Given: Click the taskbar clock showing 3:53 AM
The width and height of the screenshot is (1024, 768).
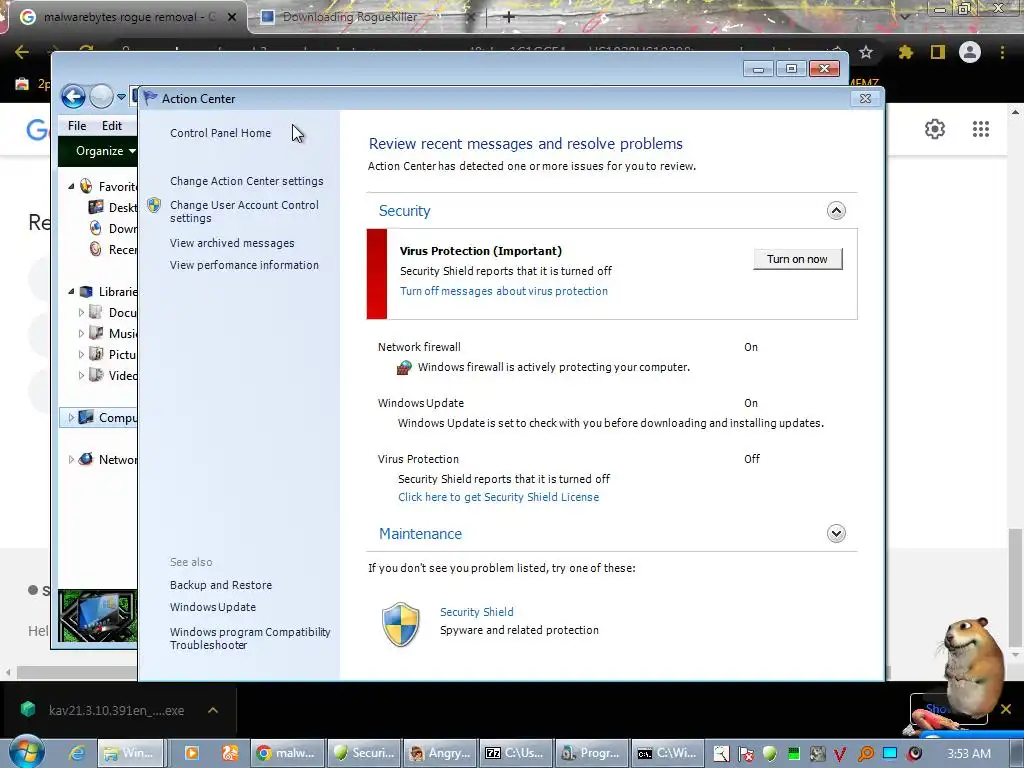Looking at the screenshot, I should coord(969,754).
